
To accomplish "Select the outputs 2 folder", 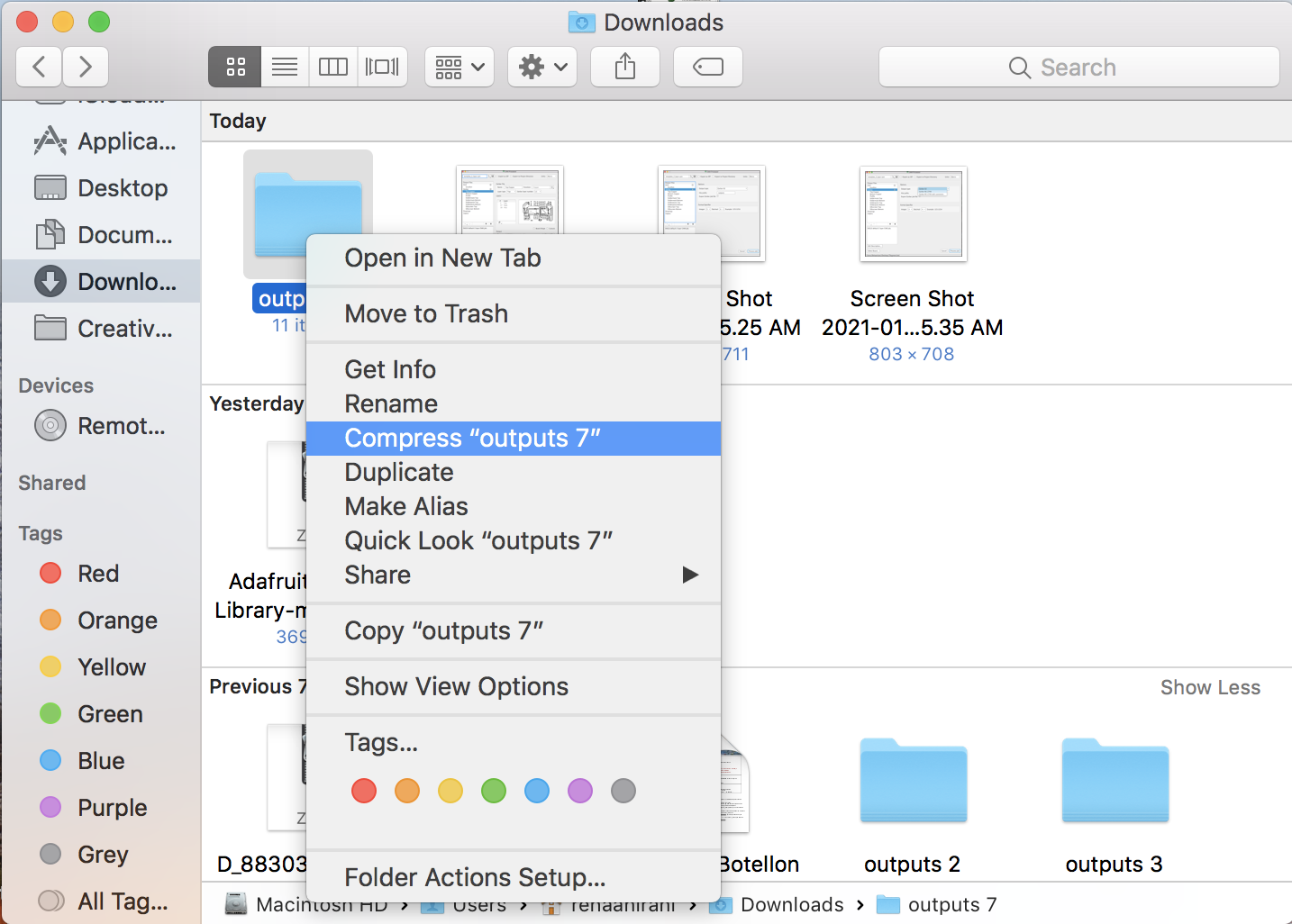I will click(x=913, y=781).
